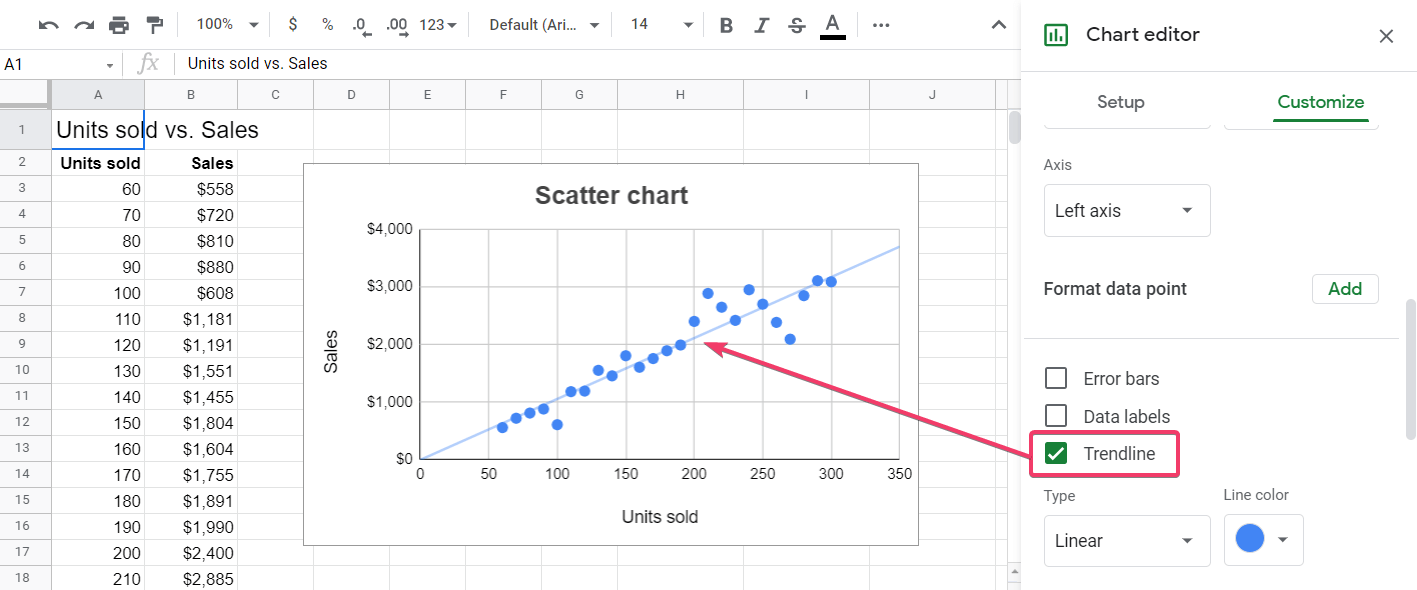Increase decimal places
Viewport: 1417px width, 590px height.
pos(397,24)
